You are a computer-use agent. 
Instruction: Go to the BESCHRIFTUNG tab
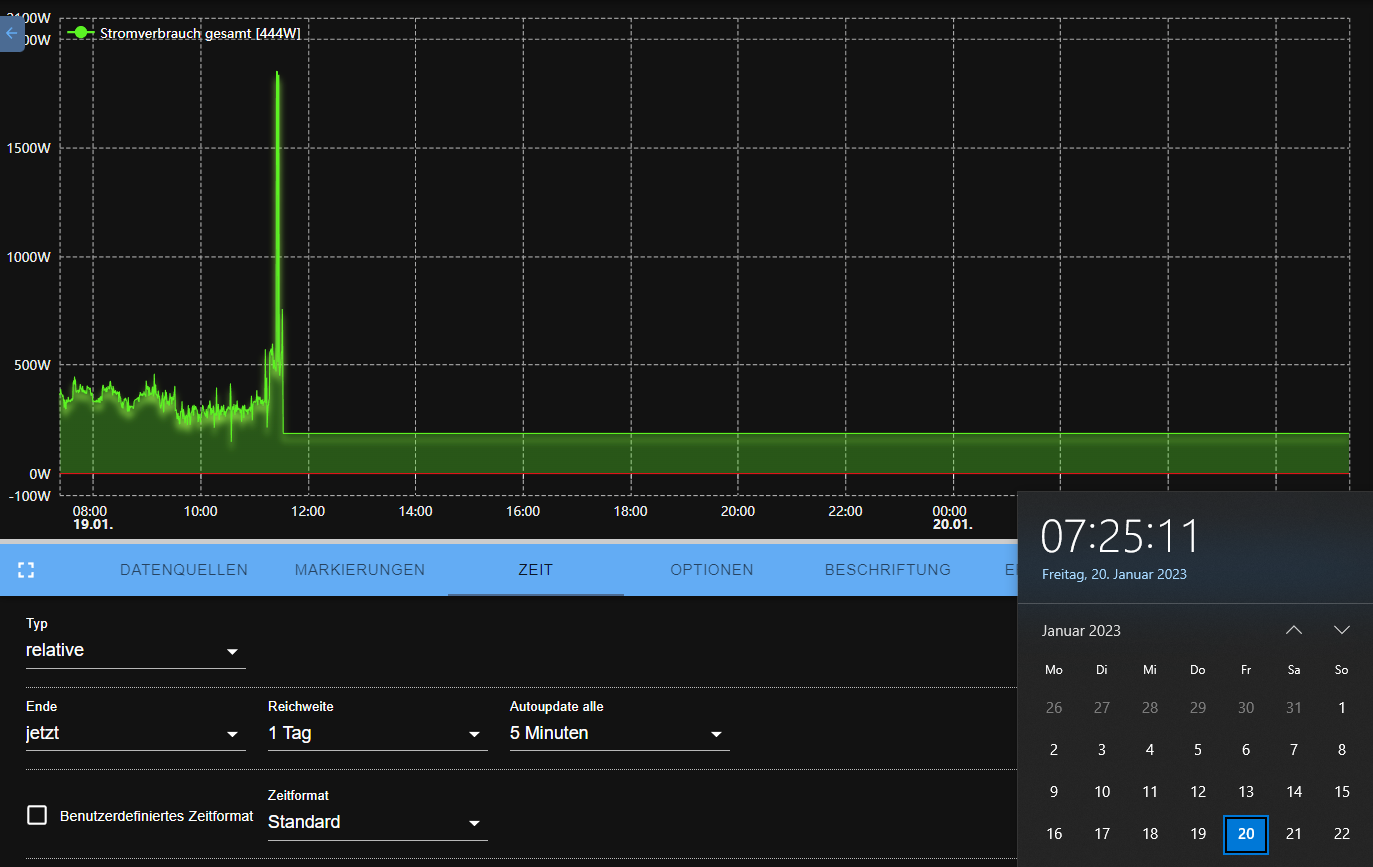tap(888, 570)
